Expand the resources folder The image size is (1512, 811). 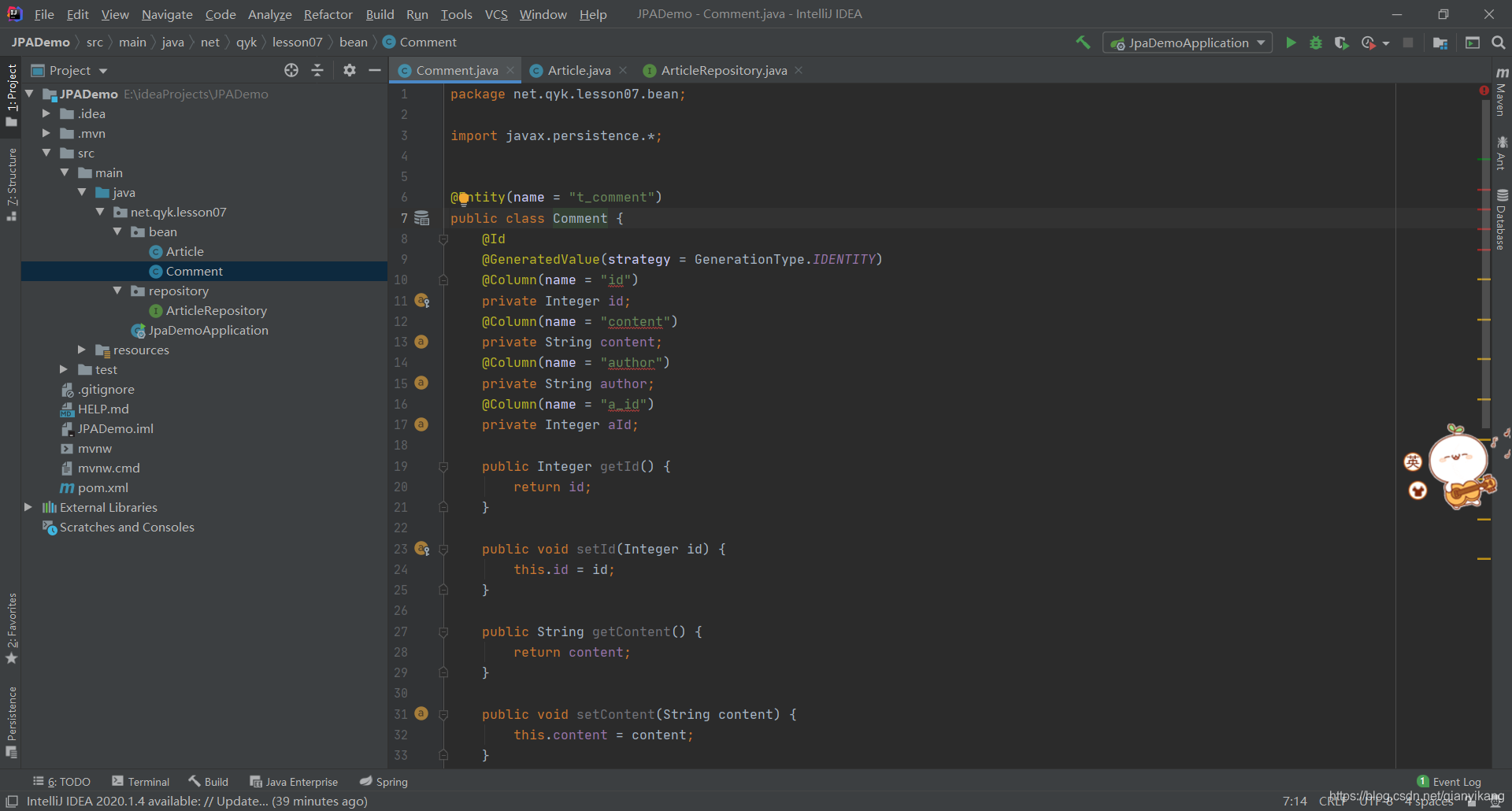pos(82,350)
